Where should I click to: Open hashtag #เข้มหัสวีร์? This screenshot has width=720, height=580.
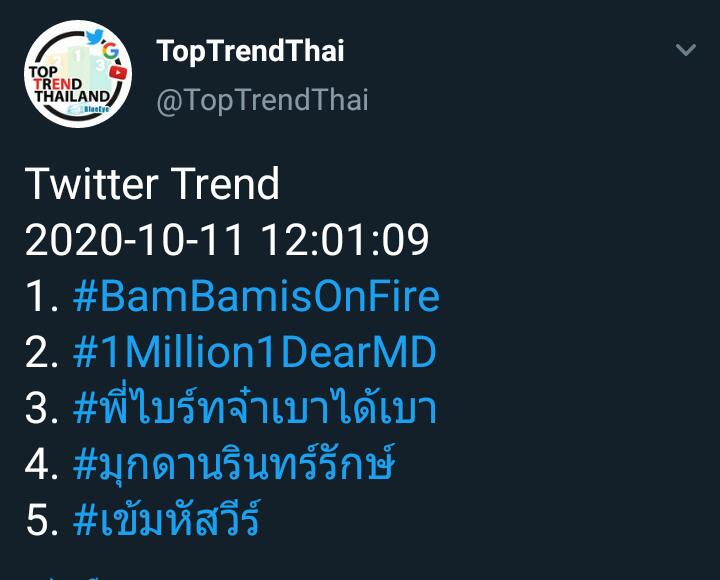coord(166,521)
